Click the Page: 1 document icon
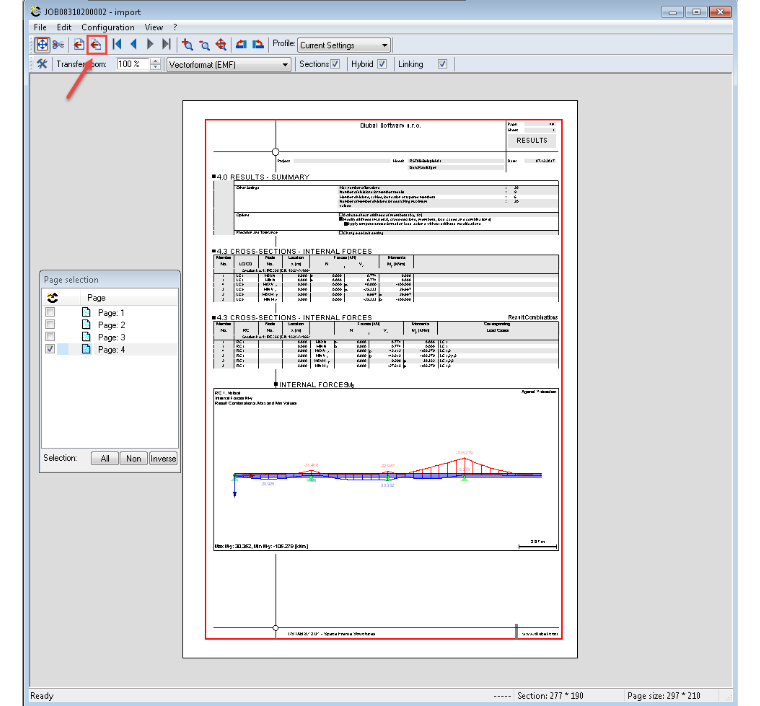Screen dimensions: 760x706 [86, 312]
